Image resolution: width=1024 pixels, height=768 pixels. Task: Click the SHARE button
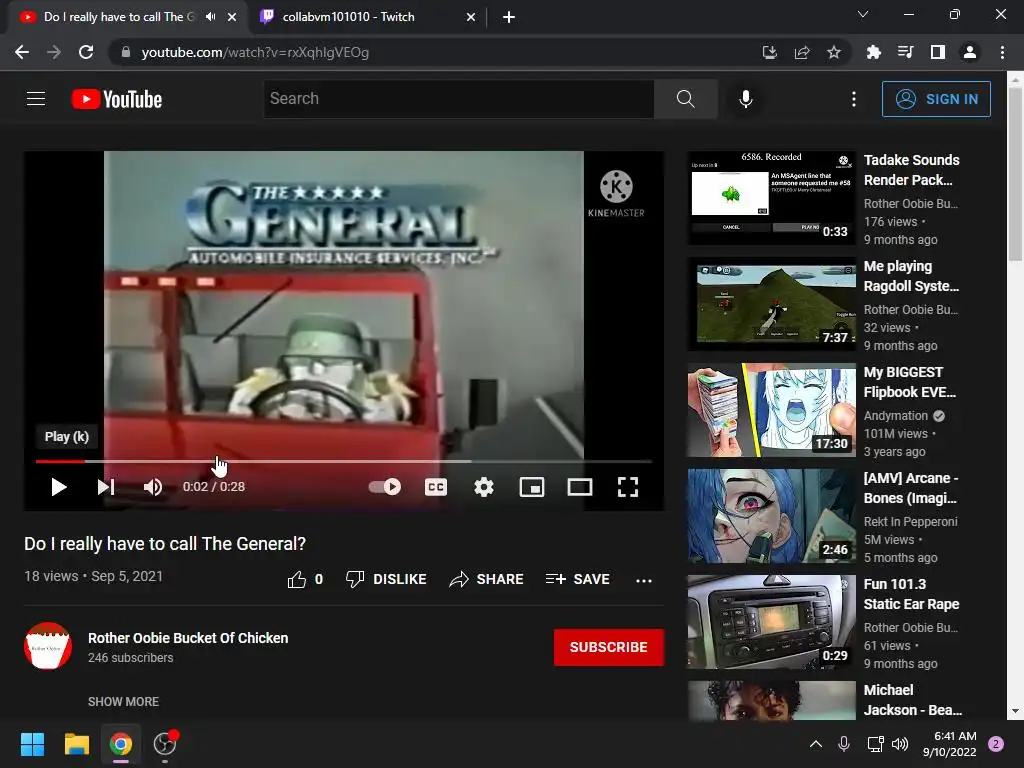click(487, 579)
